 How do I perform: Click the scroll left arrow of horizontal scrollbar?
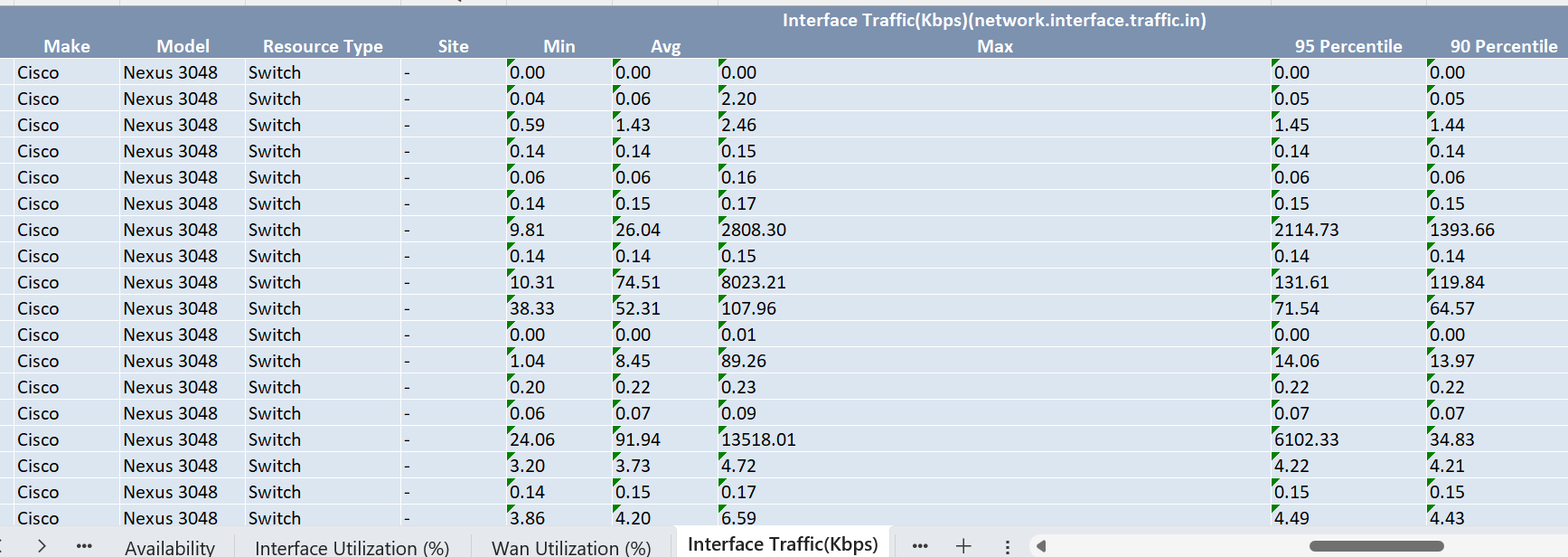1041,546
